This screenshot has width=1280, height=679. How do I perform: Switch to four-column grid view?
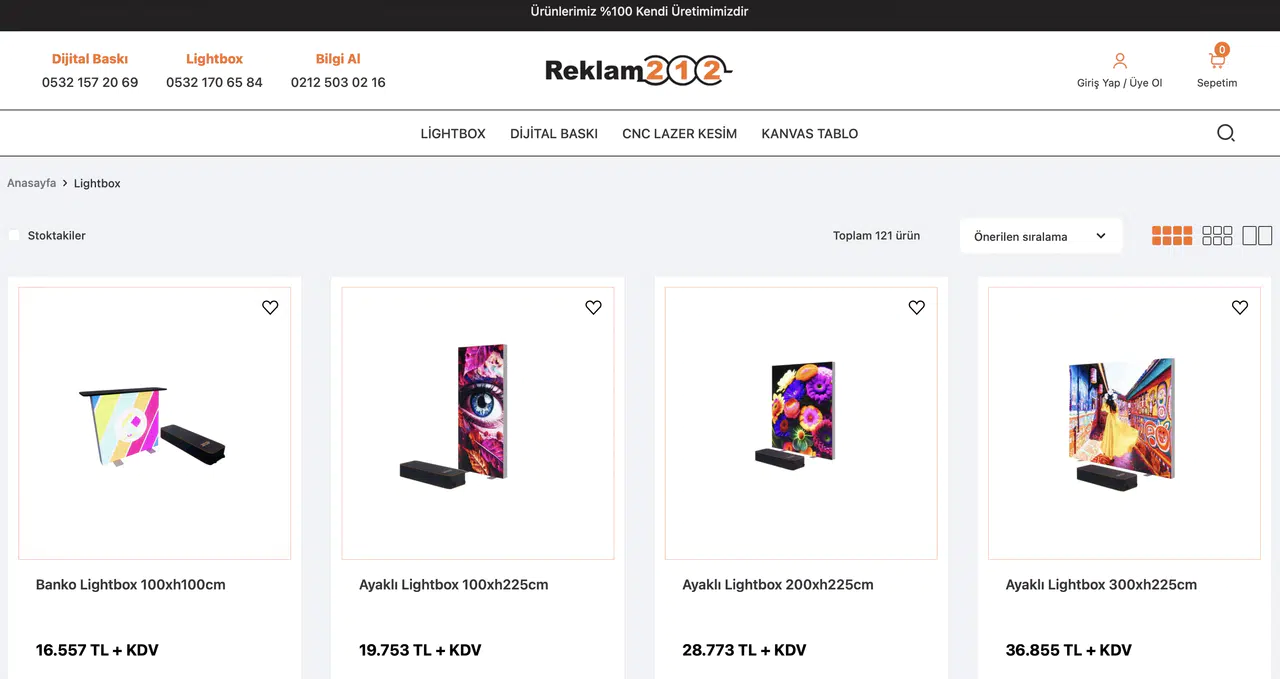click(1172, 236)
